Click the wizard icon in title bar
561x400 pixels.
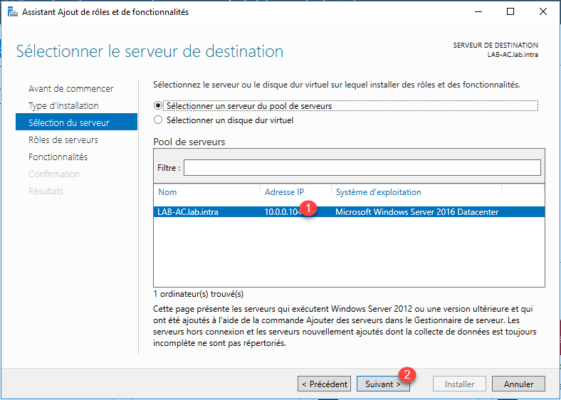tap(13, 12)
